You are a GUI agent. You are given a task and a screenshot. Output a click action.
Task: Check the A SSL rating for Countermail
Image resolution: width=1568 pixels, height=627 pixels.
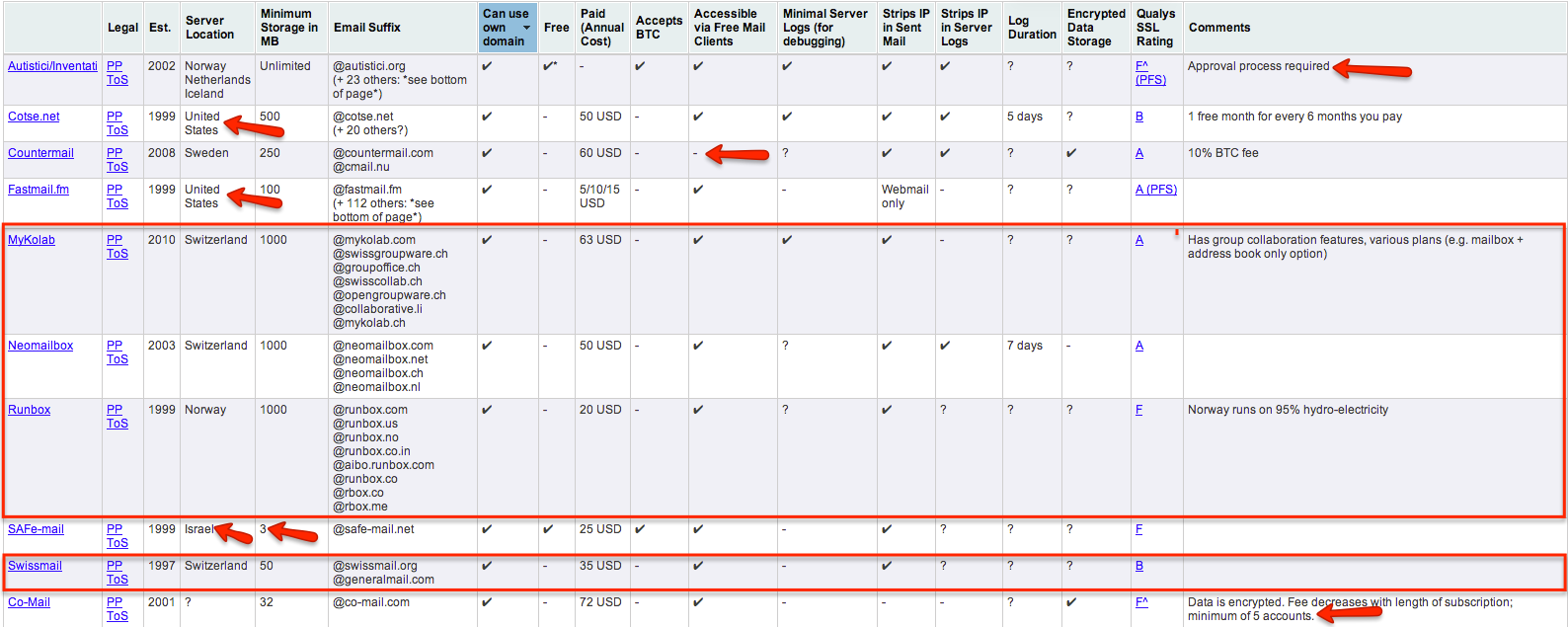(x=1139, y=153)
